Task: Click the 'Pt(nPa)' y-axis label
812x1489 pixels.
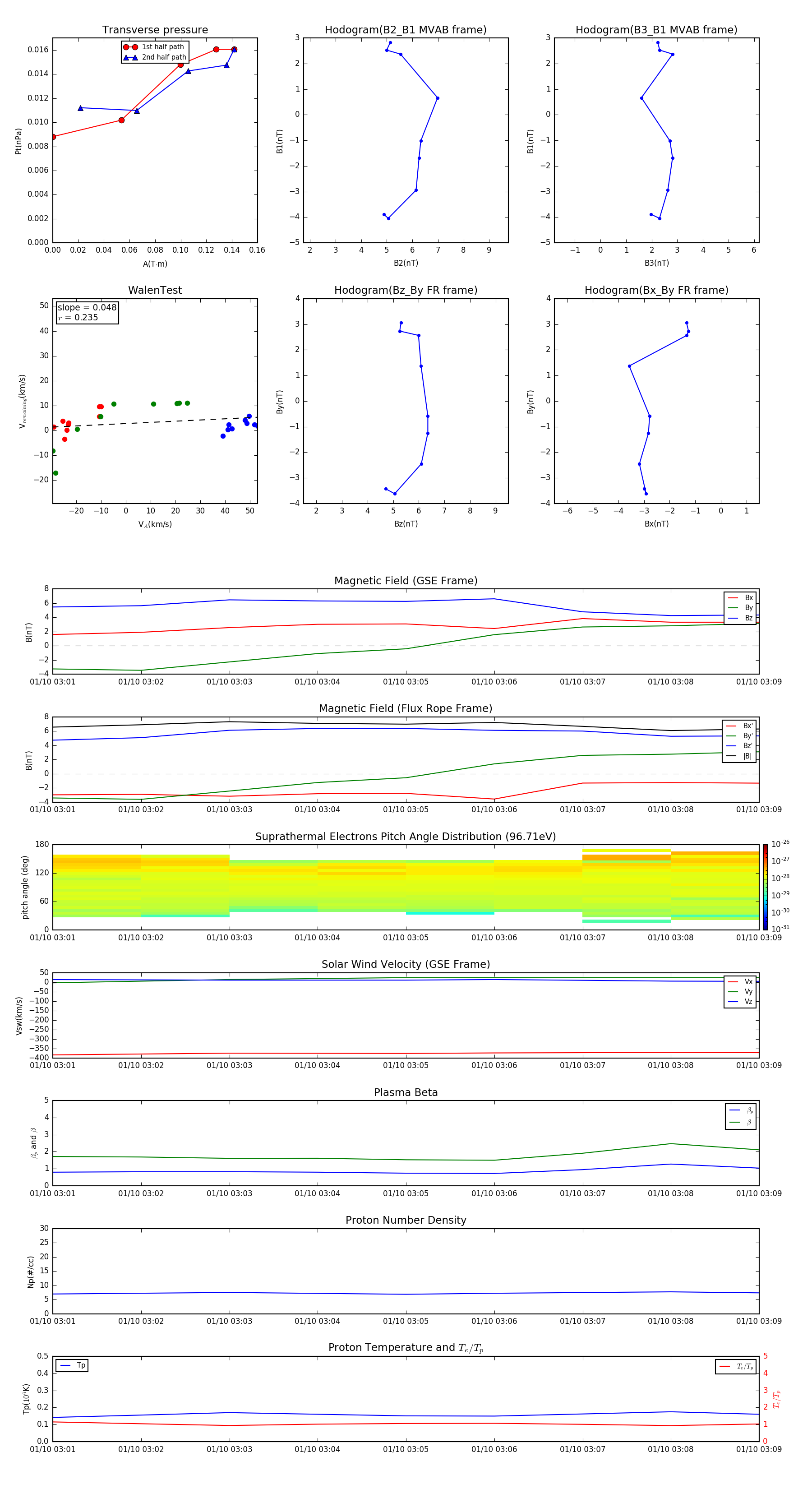Action: 18,140
